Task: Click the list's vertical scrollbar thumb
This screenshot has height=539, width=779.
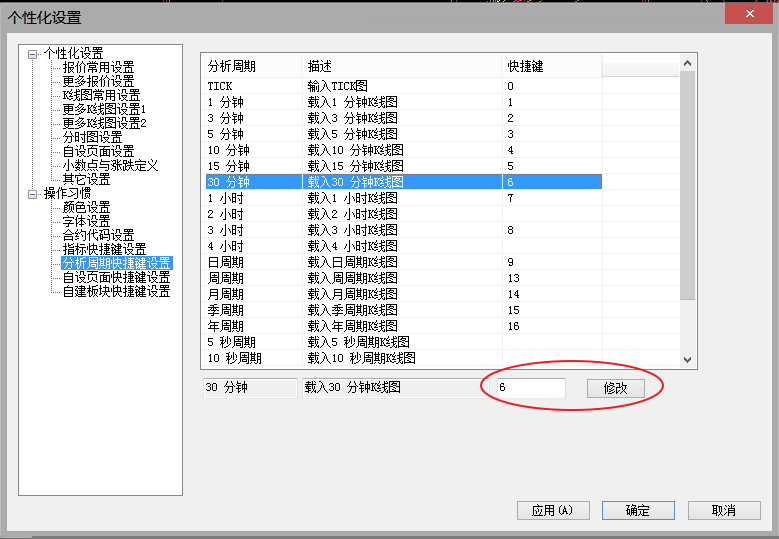Action: point(688,185)
